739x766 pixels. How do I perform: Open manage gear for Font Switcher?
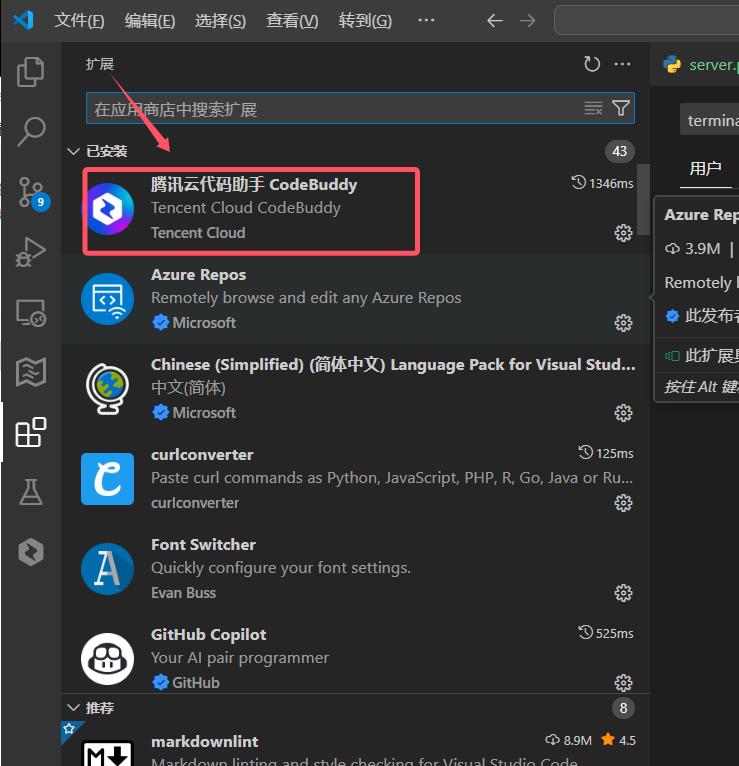coord(623,593)
